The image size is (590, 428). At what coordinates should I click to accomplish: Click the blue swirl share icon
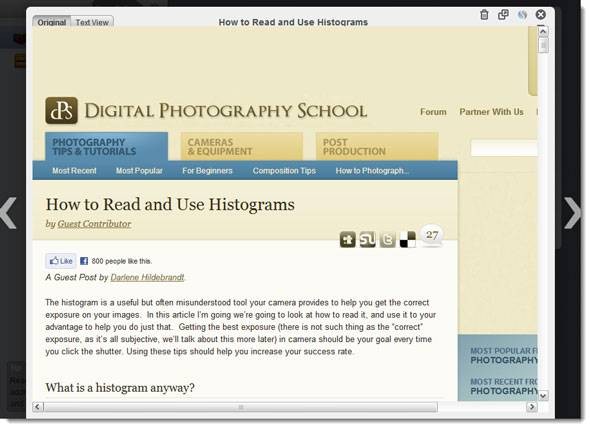[x=522, y=15]
